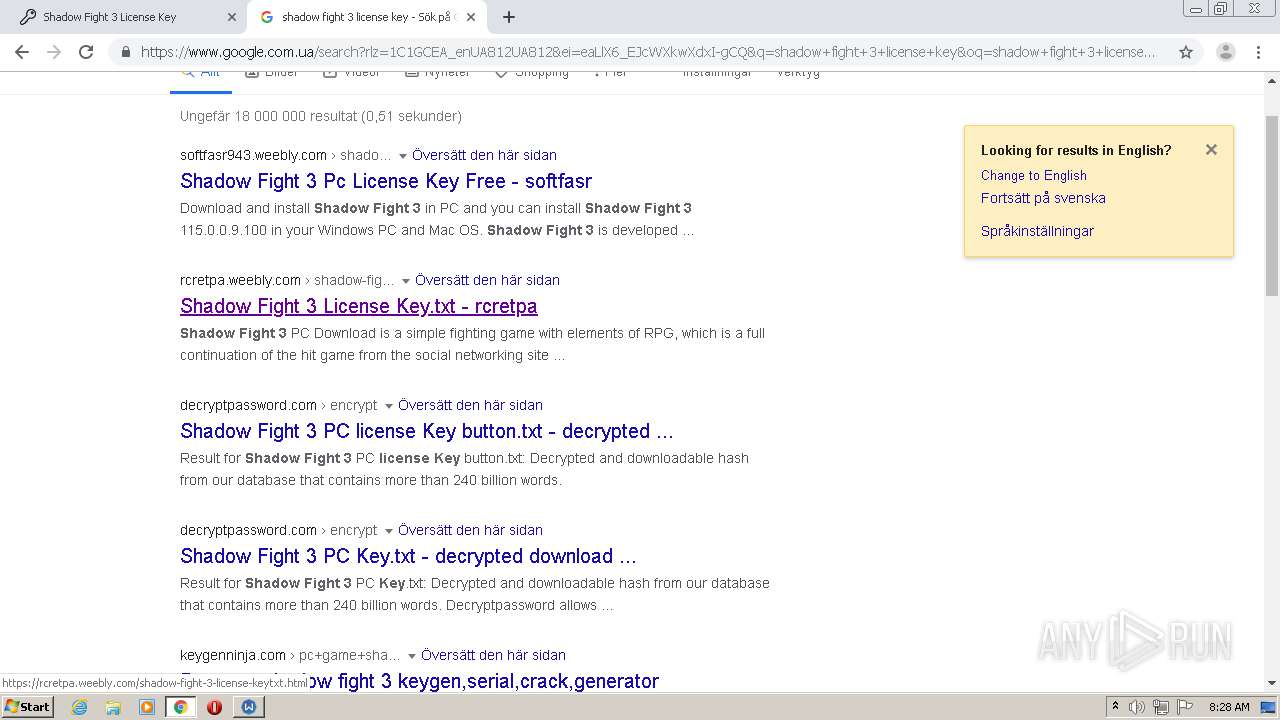Choose 'Change to English'
The width and height of the screenshot is (1280, 720).
click(x=1034, y=175)
